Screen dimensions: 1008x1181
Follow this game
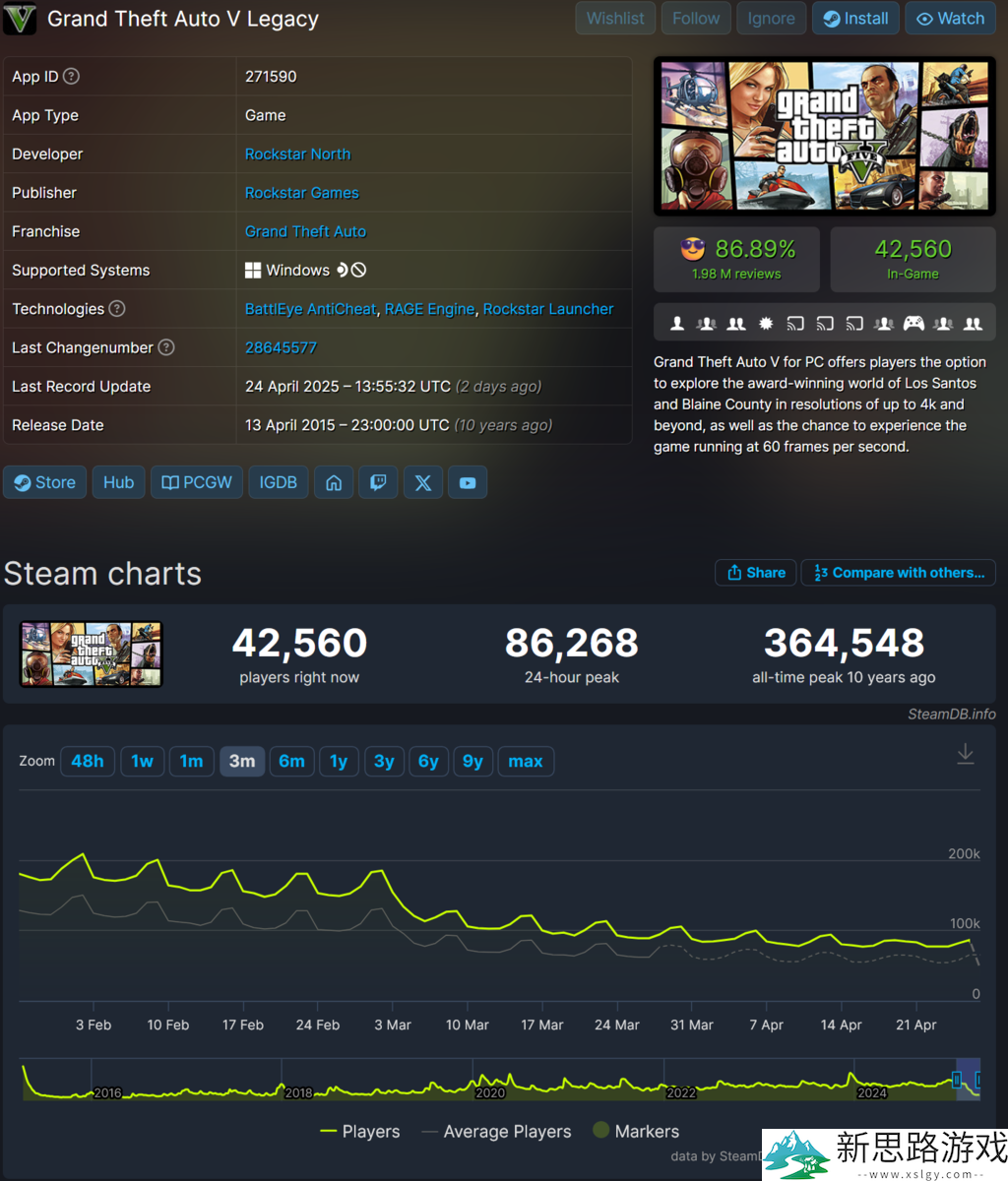point(696,18)
